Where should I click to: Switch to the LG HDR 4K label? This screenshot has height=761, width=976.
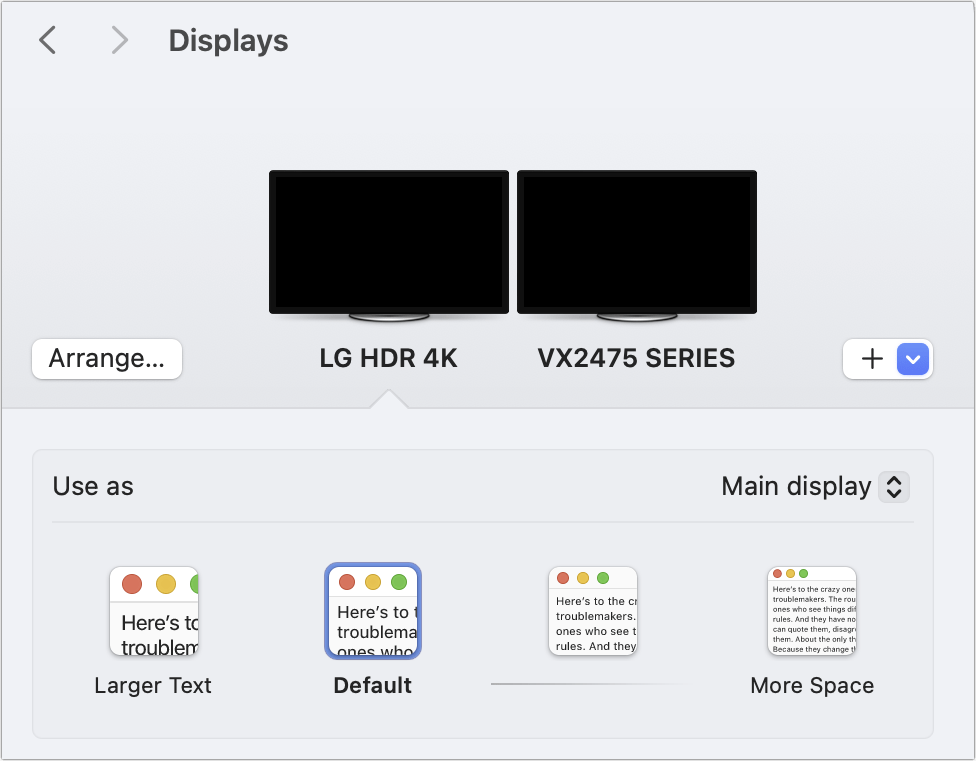pos(388,358)
